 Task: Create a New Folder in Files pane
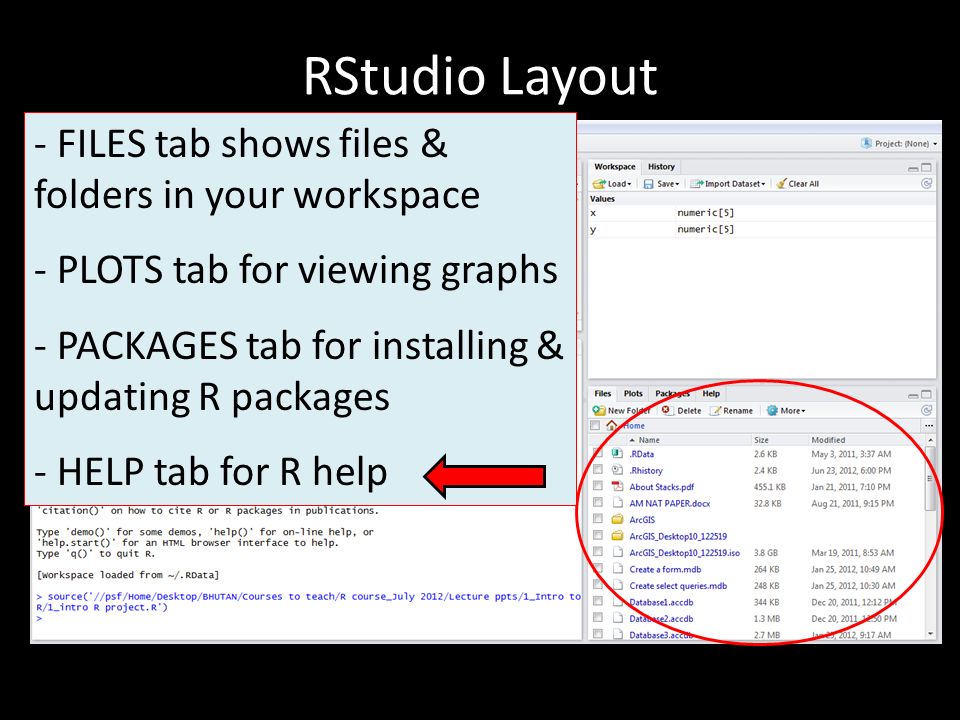click(x=621, y=411)
